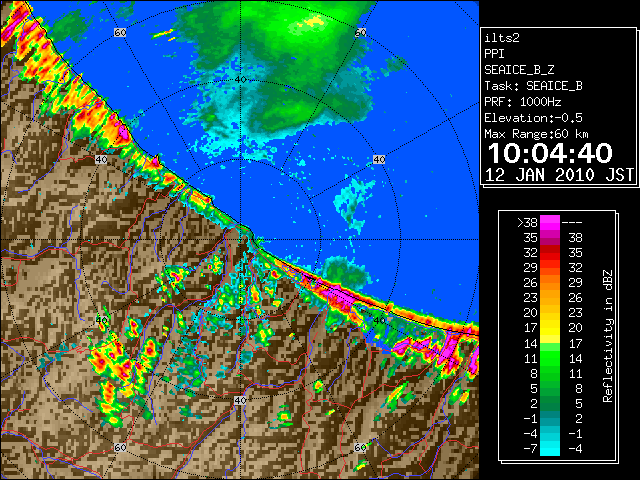Click the 'Reflectivity in dBZ' legend title
Viewport: 640px width, 480px height.
pos(608,336)
